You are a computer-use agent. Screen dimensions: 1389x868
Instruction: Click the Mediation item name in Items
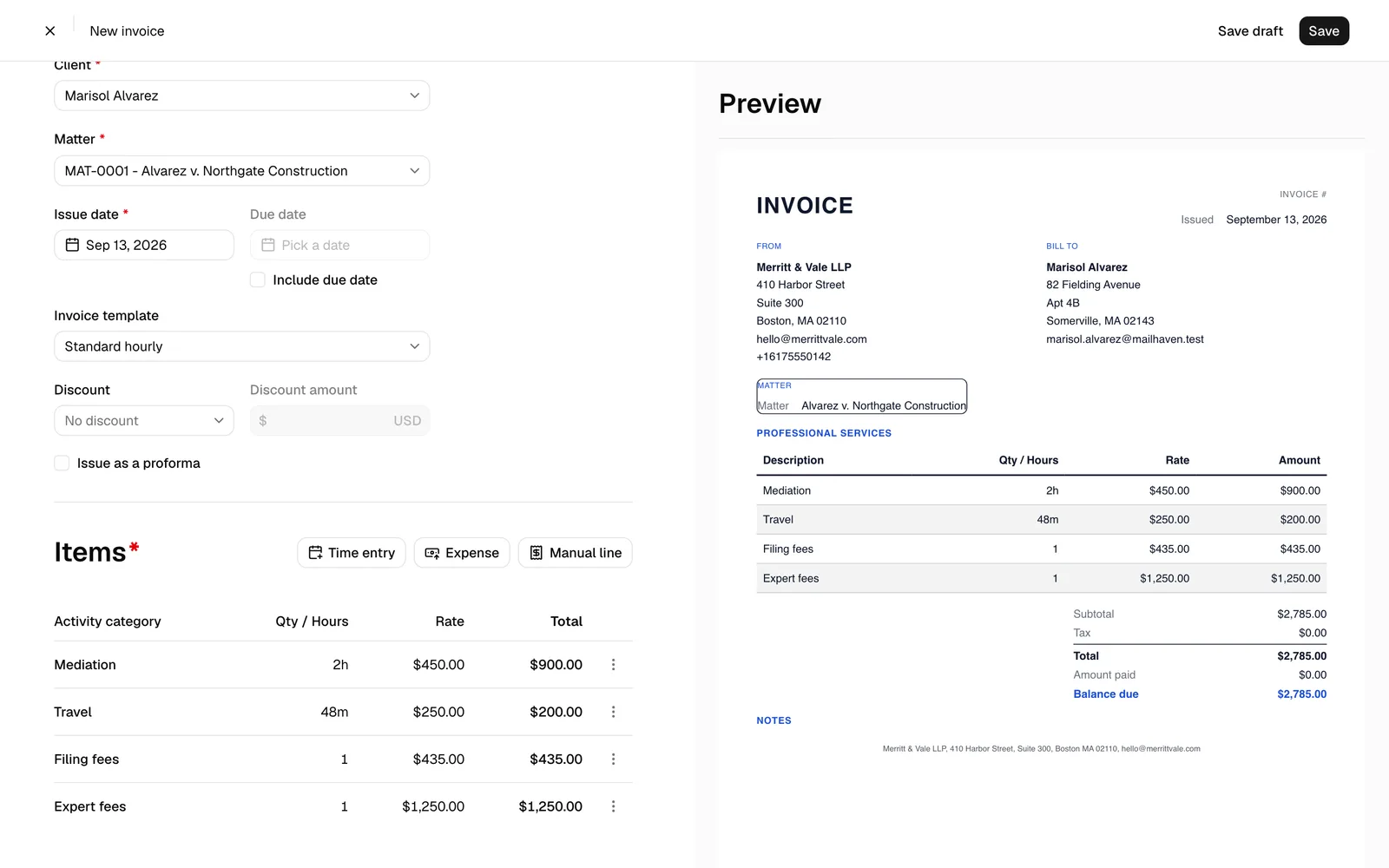coord(85,665)
